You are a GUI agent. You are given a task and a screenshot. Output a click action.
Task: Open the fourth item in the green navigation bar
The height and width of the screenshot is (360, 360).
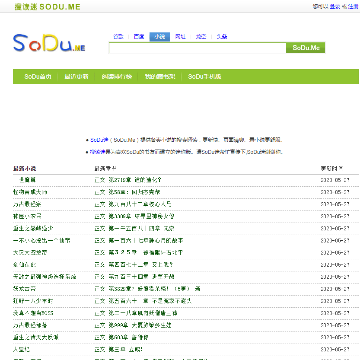click(160, 77)
